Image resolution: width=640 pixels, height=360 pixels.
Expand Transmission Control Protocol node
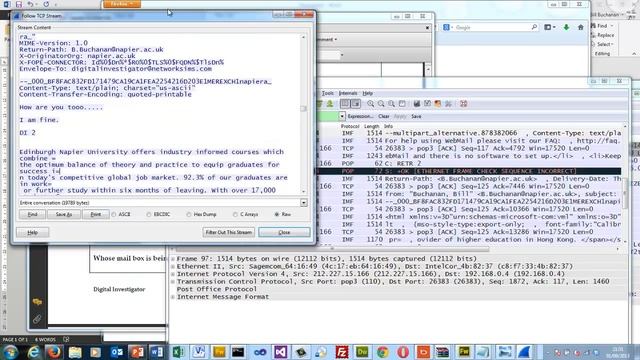click(173, 282)
